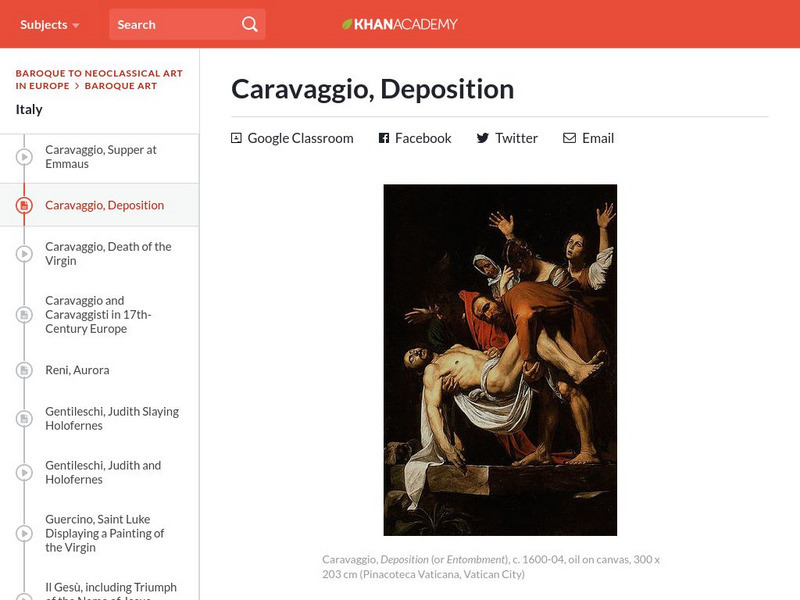Click play icon beside Guercino, Saint Luke
This screenshot has height=600, width=800.
(x=24, y=533)
